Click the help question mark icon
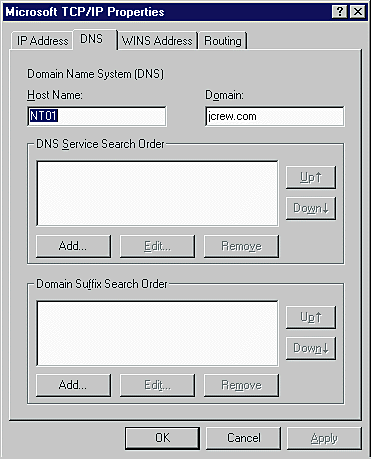Screen dimensions: 371x459 point(340,12)
